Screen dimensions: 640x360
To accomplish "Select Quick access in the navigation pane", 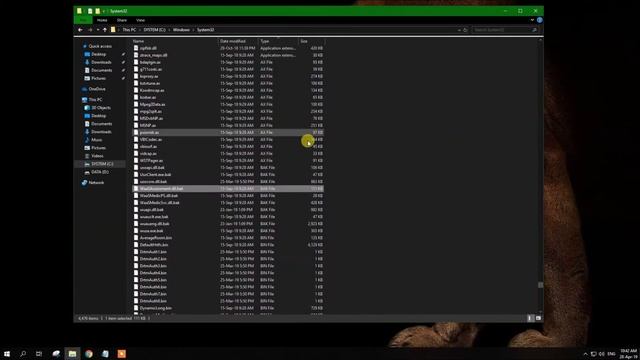I will tap(100, 46).
